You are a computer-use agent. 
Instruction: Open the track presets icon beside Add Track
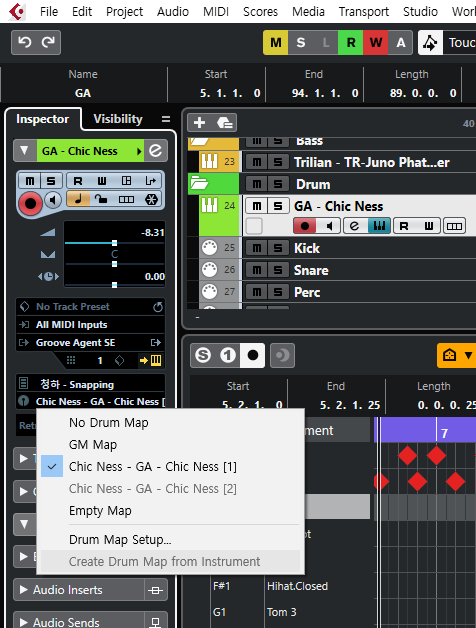point(225,123)
